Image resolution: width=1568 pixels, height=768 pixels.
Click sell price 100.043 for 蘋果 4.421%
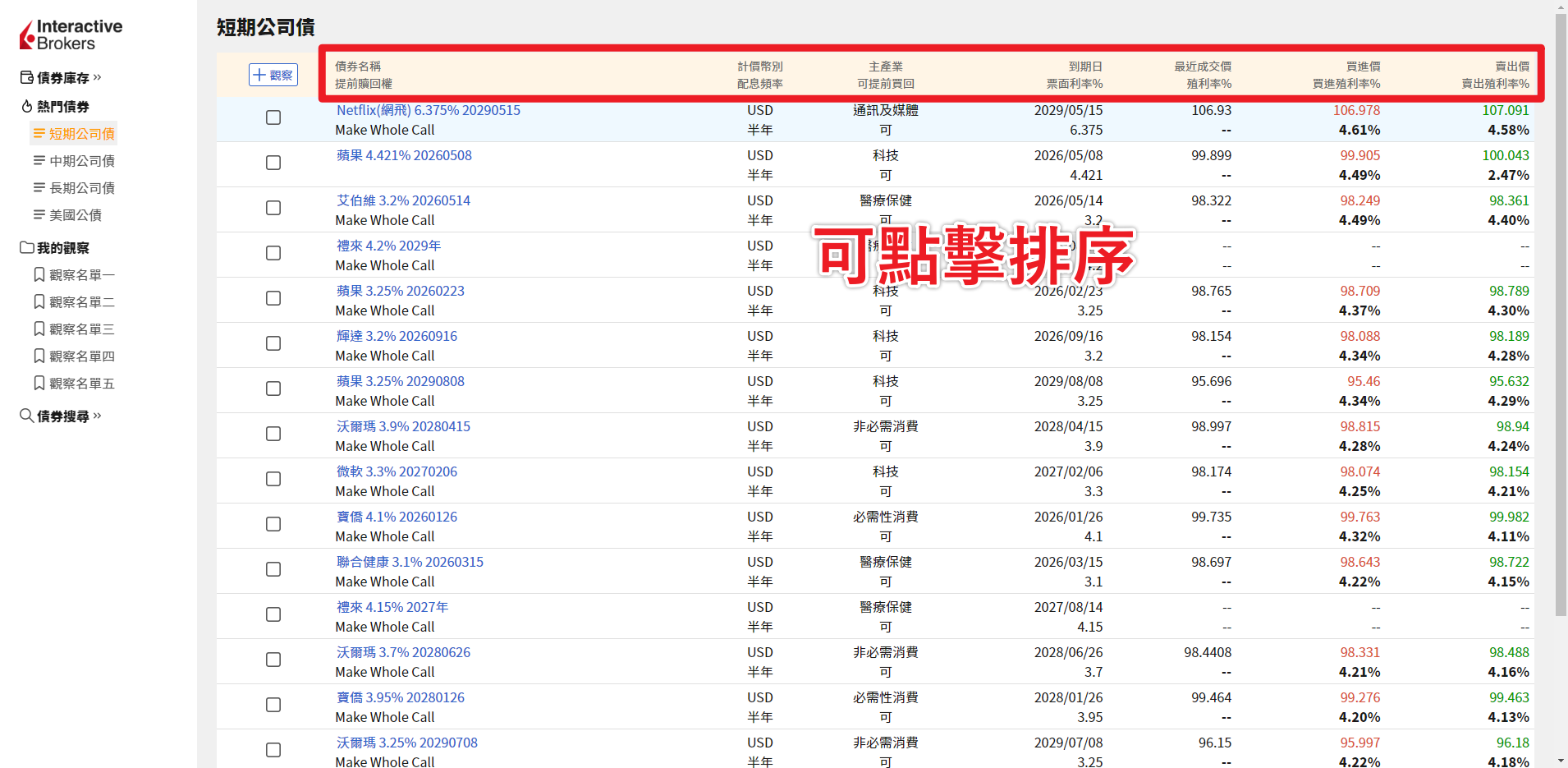[x=1506, y=155]
